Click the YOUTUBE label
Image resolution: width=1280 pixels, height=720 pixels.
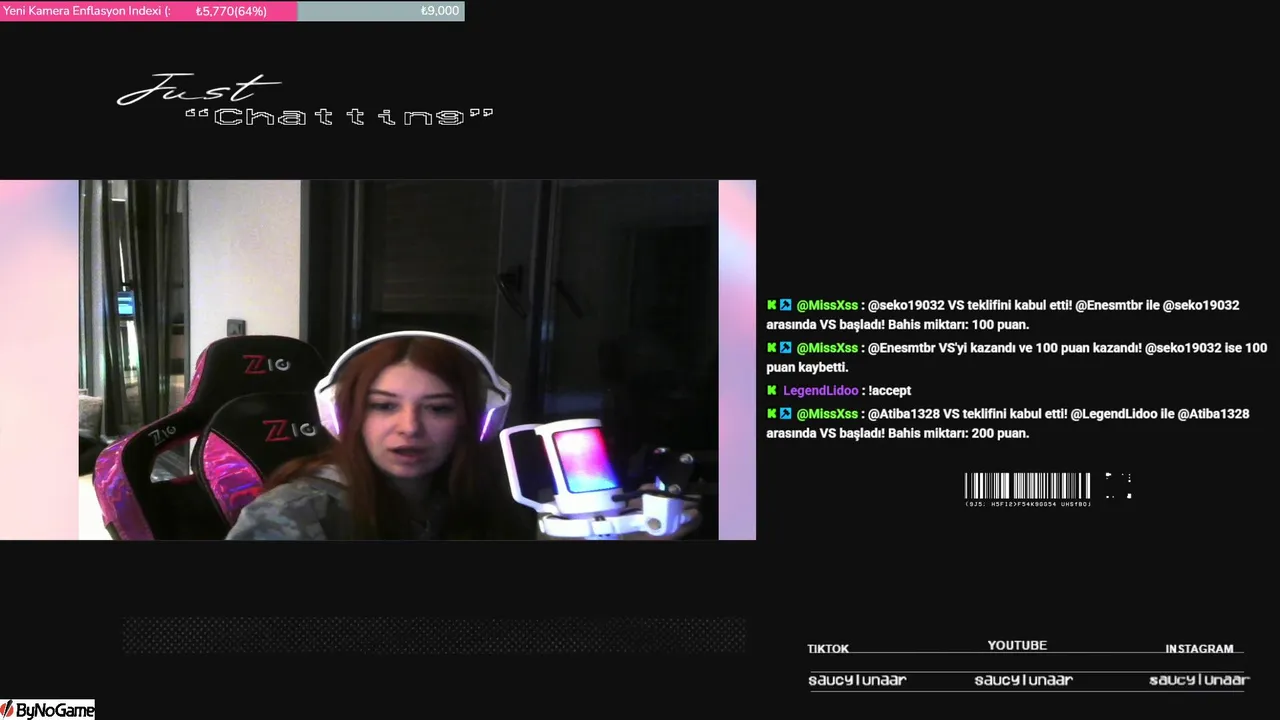(1017, 646)
